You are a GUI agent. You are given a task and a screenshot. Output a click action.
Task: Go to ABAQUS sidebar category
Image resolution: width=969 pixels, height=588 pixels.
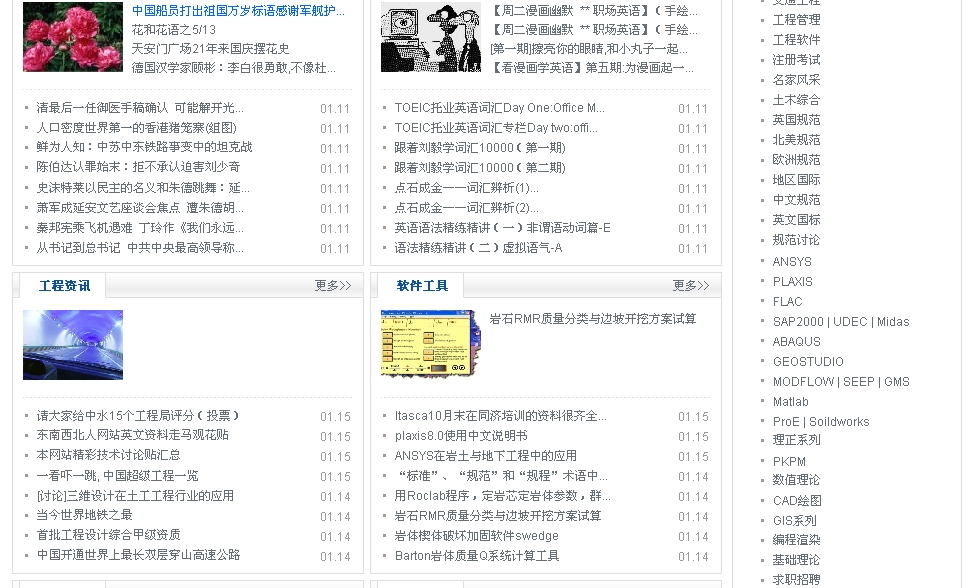(x=796, y=341)
